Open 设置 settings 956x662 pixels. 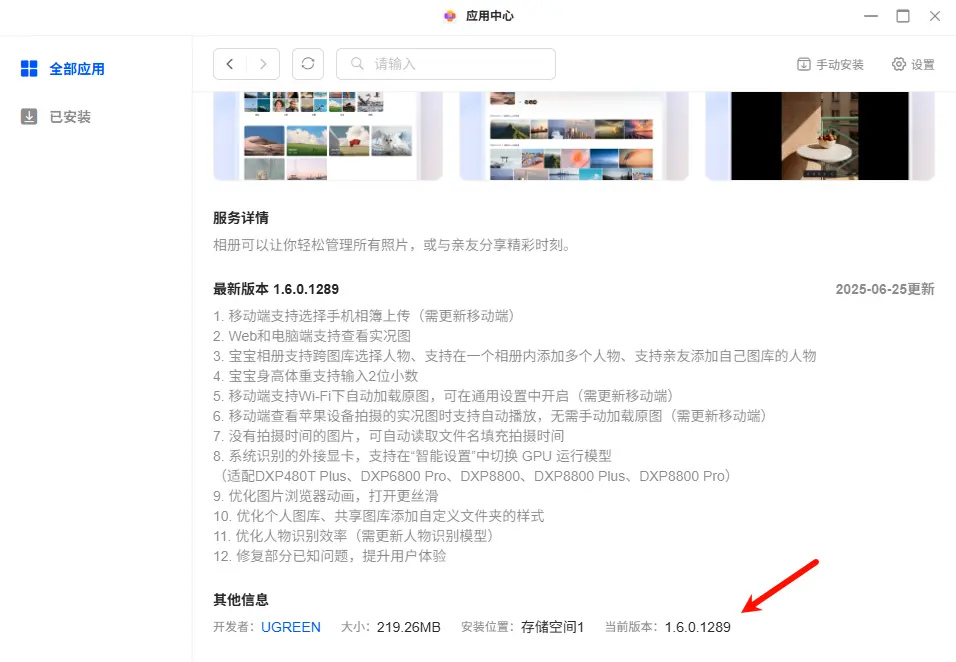(x=913, y=65)
